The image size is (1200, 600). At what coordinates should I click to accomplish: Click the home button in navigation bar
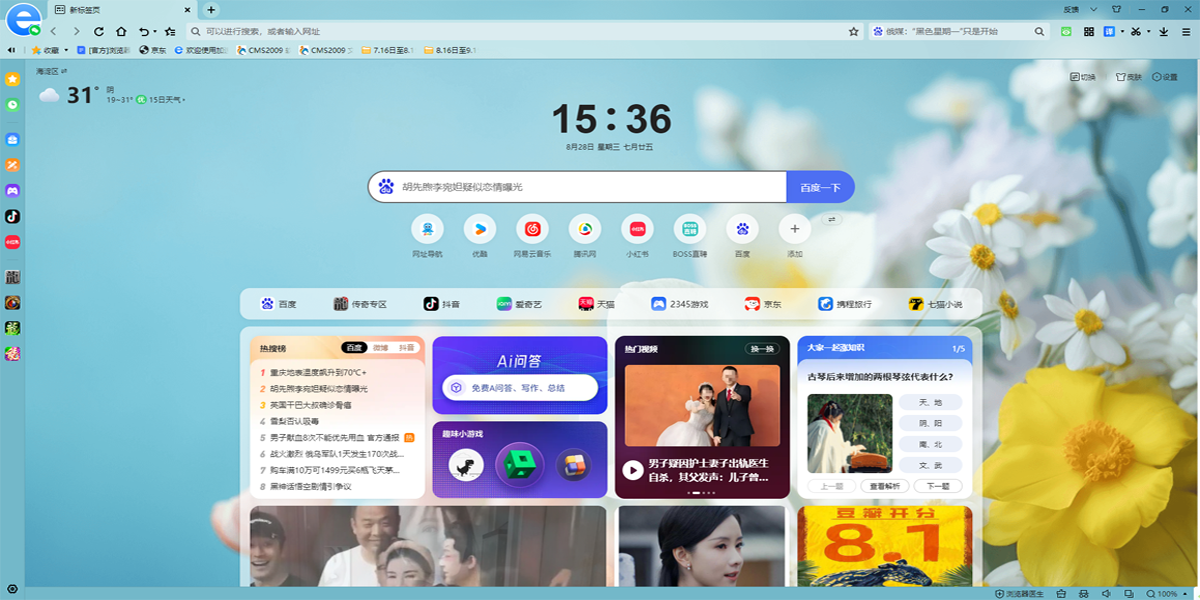[121, 32]
